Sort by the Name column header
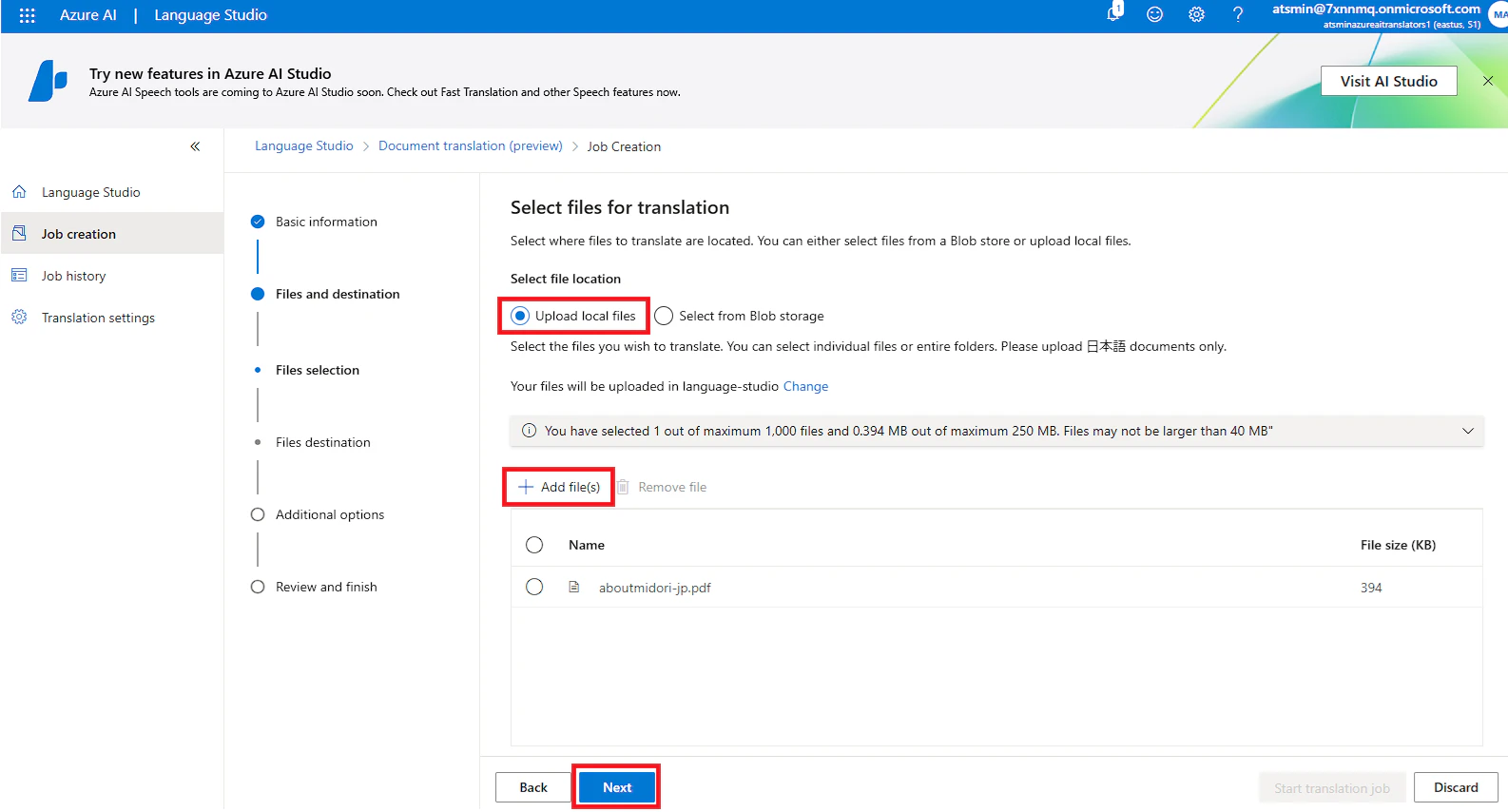 [587, 545]
